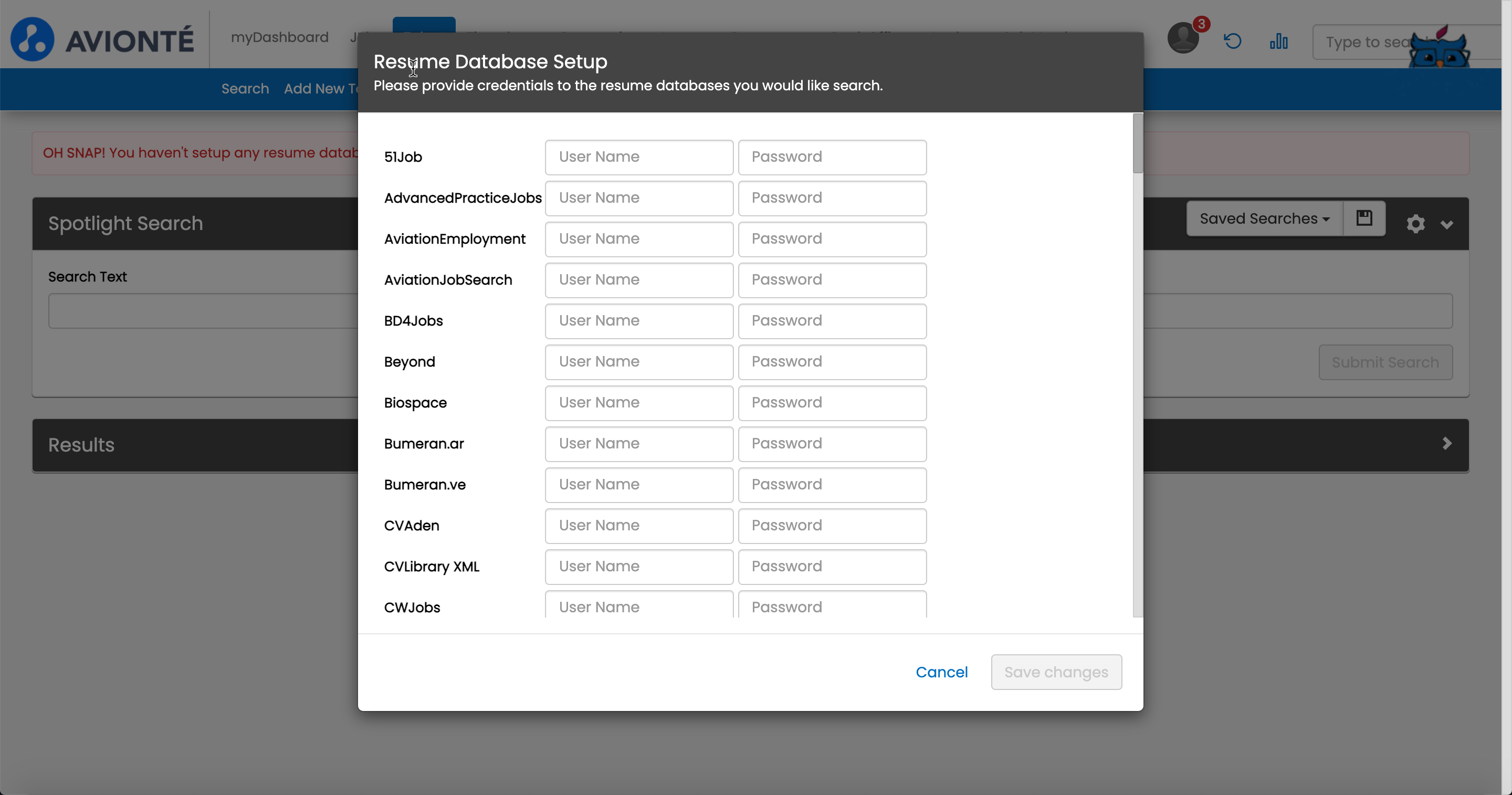Focus the 51Job User Name field
This screenshot has width=1512, height=795.
638,157
